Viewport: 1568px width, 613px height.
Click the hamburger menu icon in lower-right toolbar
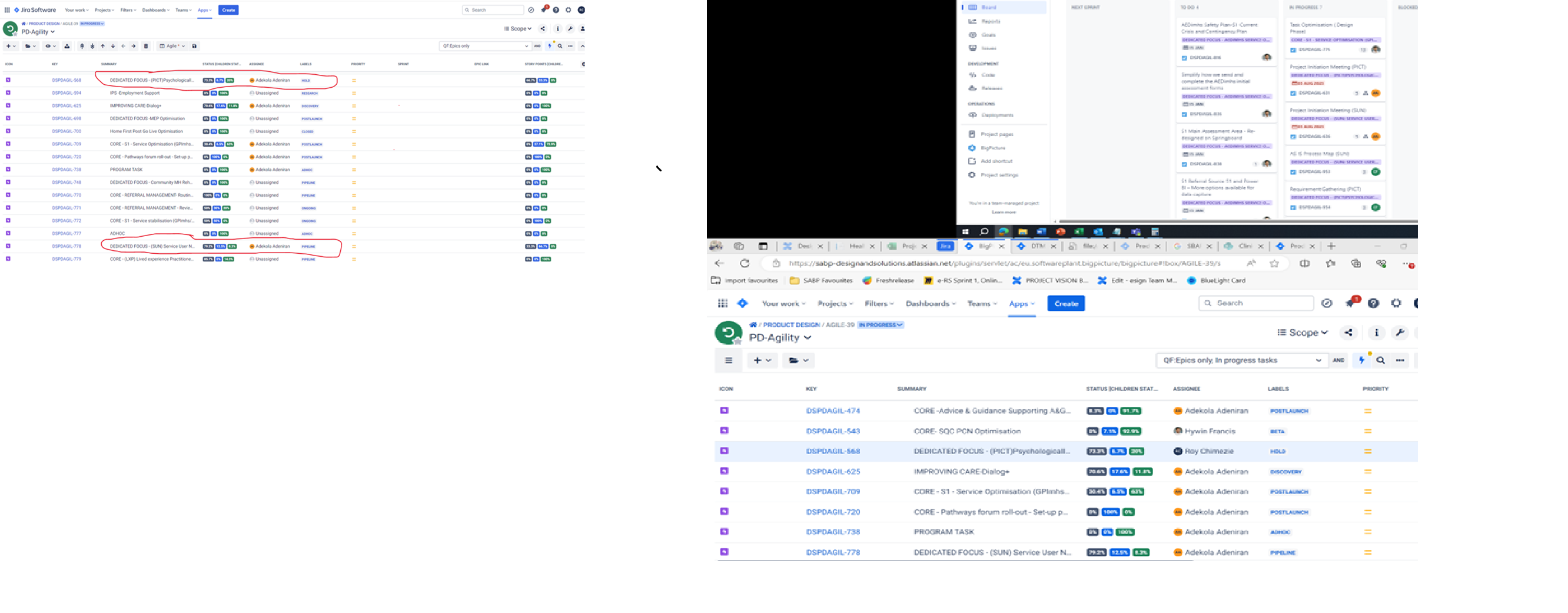click(x=729, y=360)
